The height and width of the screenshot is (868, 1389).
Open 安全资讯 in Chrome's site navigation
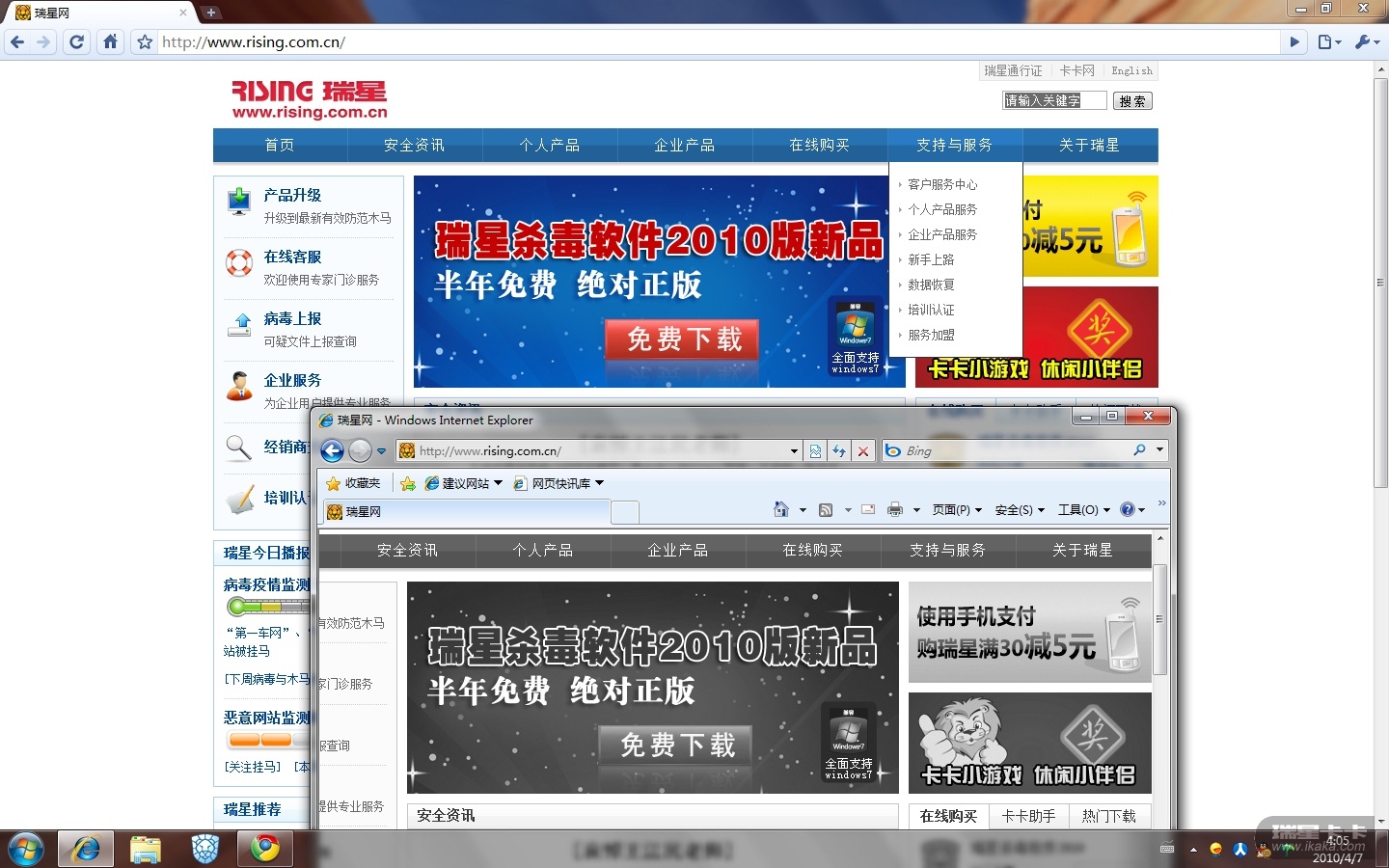pyautogui.click(x=415, y=145)
